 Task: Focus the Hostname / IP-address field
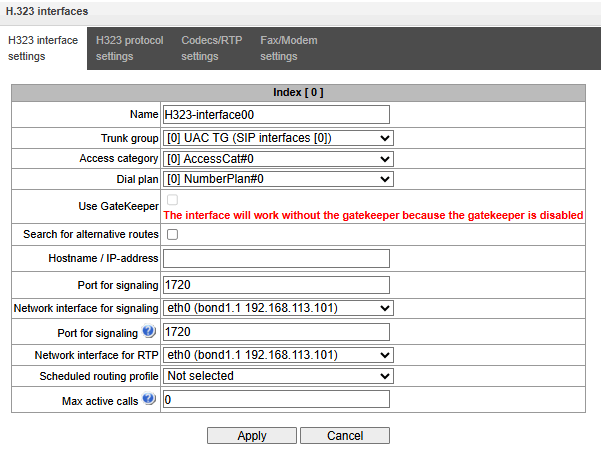(x=275, y=259)
